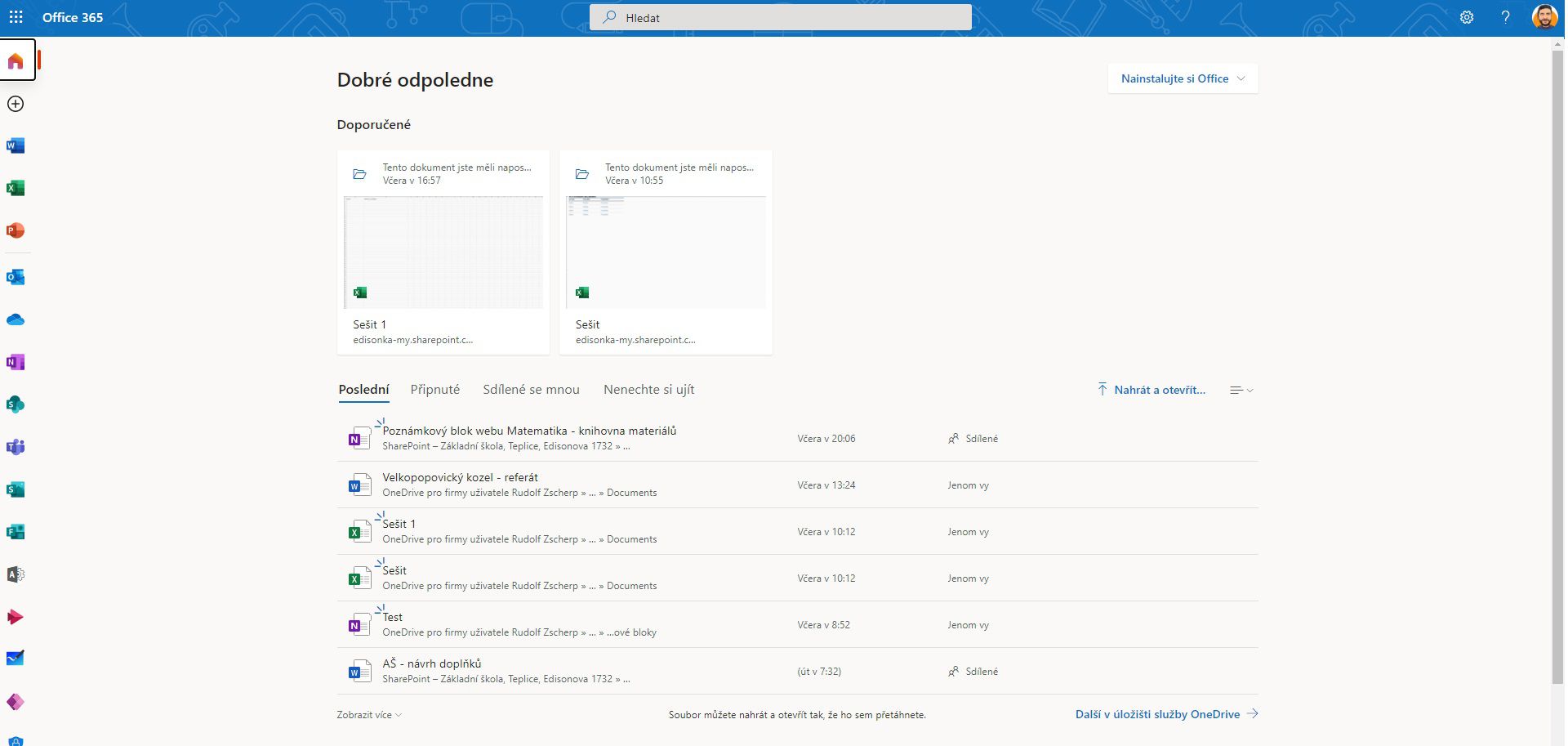Click Jenom vy on Velkopopovický kozel row
1568x746 pixels.
pos(968,485)
